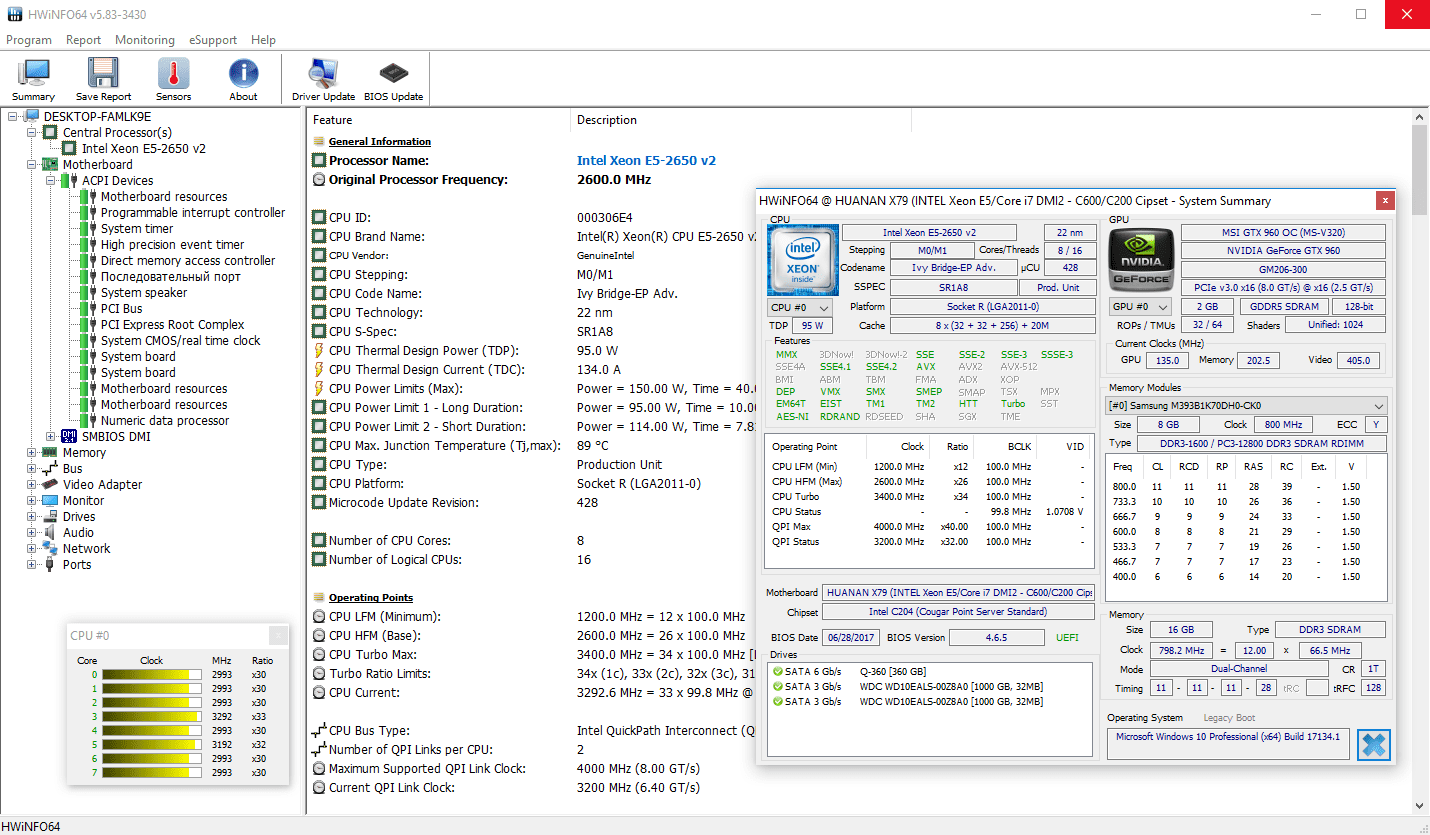Select Intel Xeon E5-2650 v2 tree item
The image size is (1430, 835).
[x=143, y=149]
